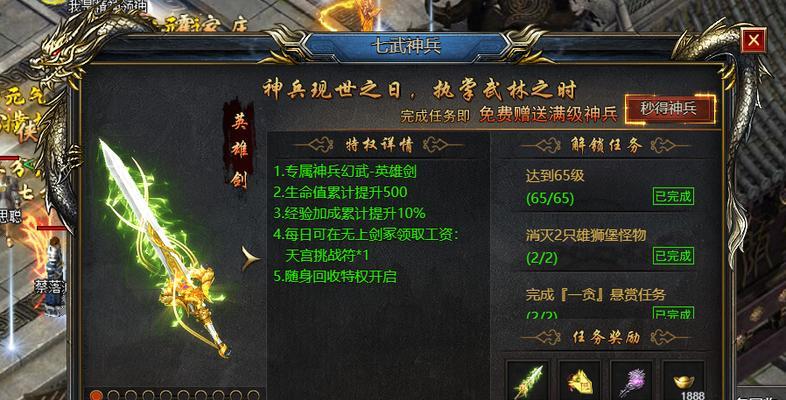Click the Hero Sword weapon image
The image size is (786, 400).
[x=161, y=247]
